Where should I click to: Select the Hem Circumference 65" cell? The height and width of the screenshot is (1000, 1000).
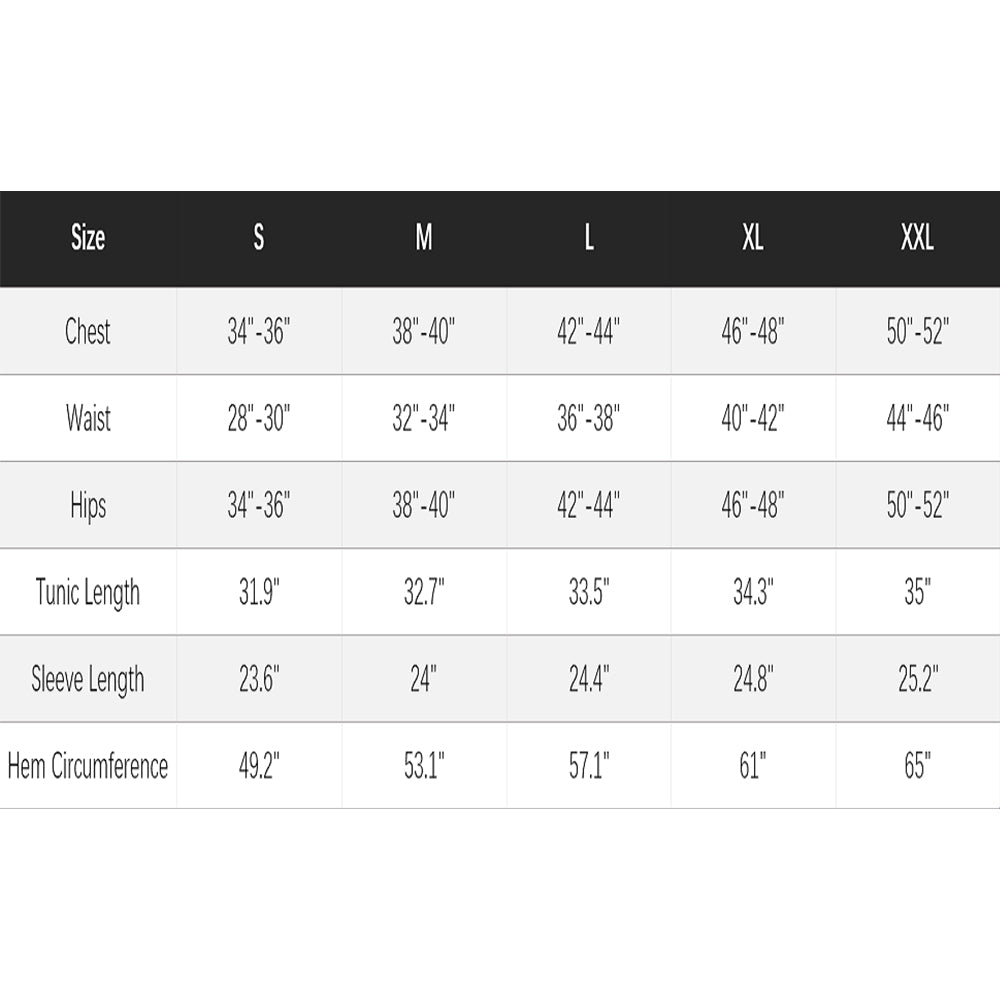pos(917,766)
